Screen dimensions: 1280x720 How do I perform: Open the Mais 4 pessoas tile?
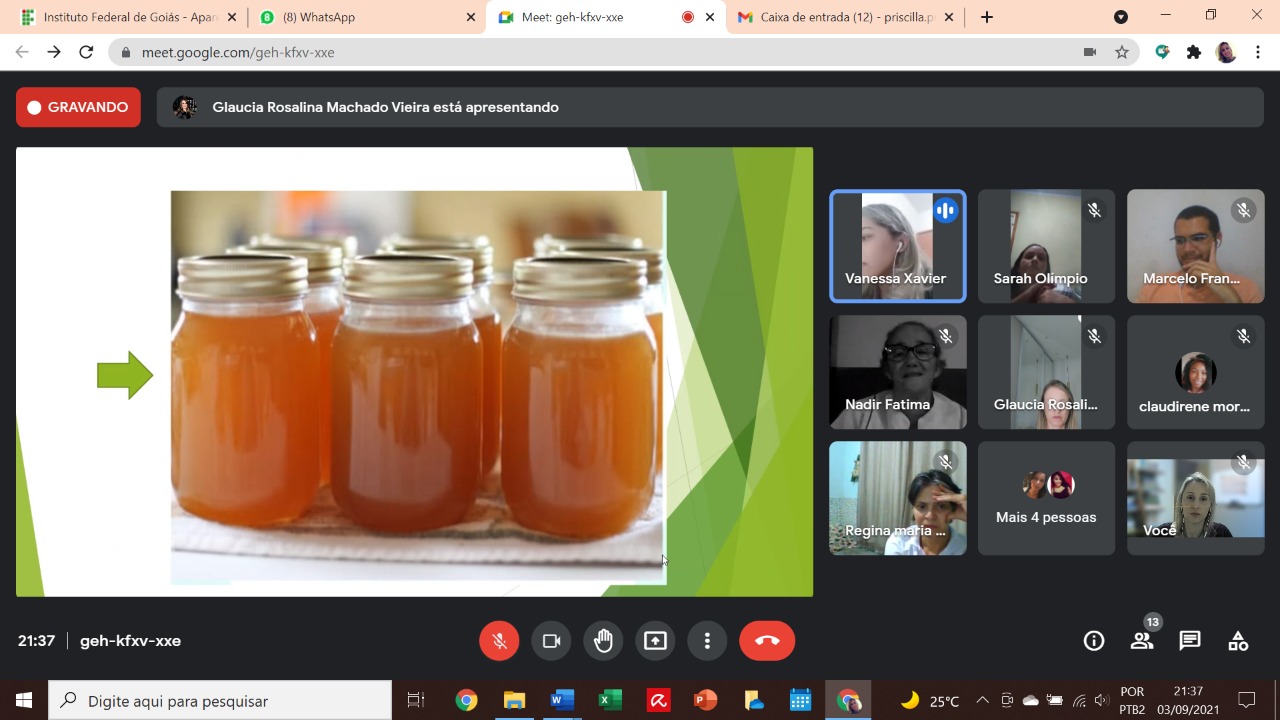1046,498
